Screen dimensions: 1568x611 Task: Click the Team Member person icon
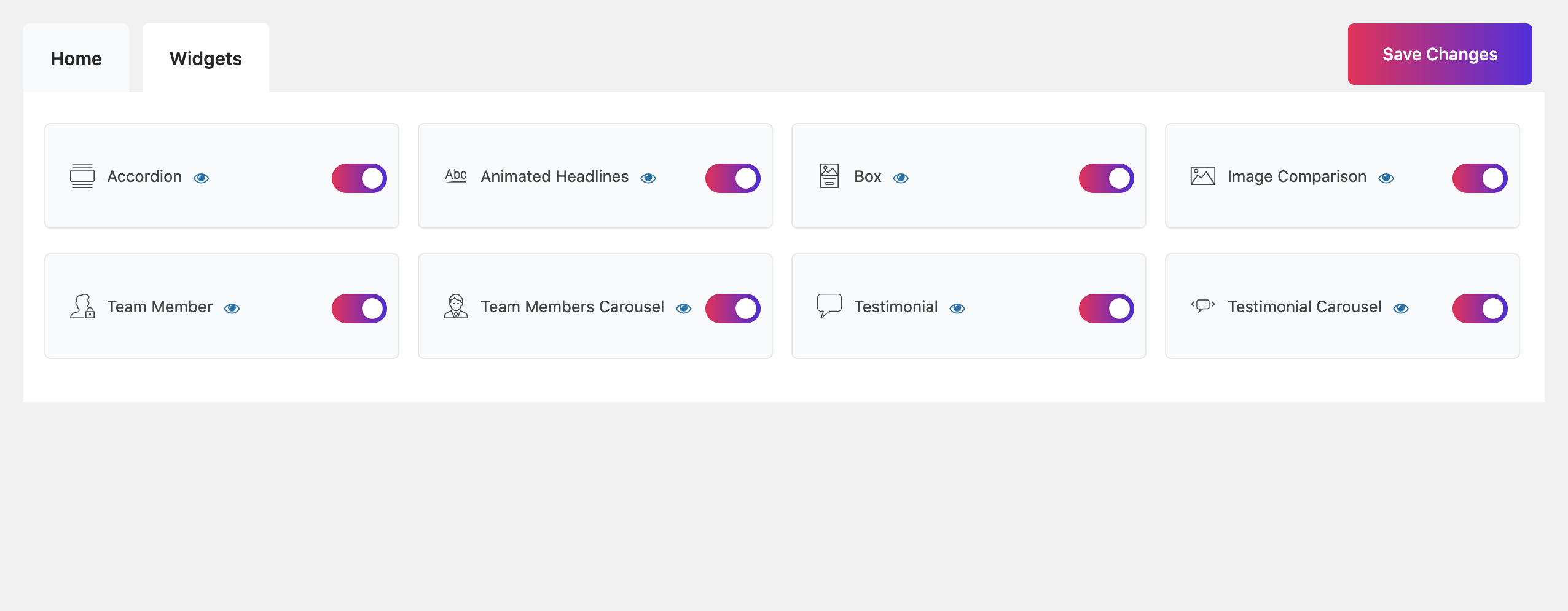(82, 306)
